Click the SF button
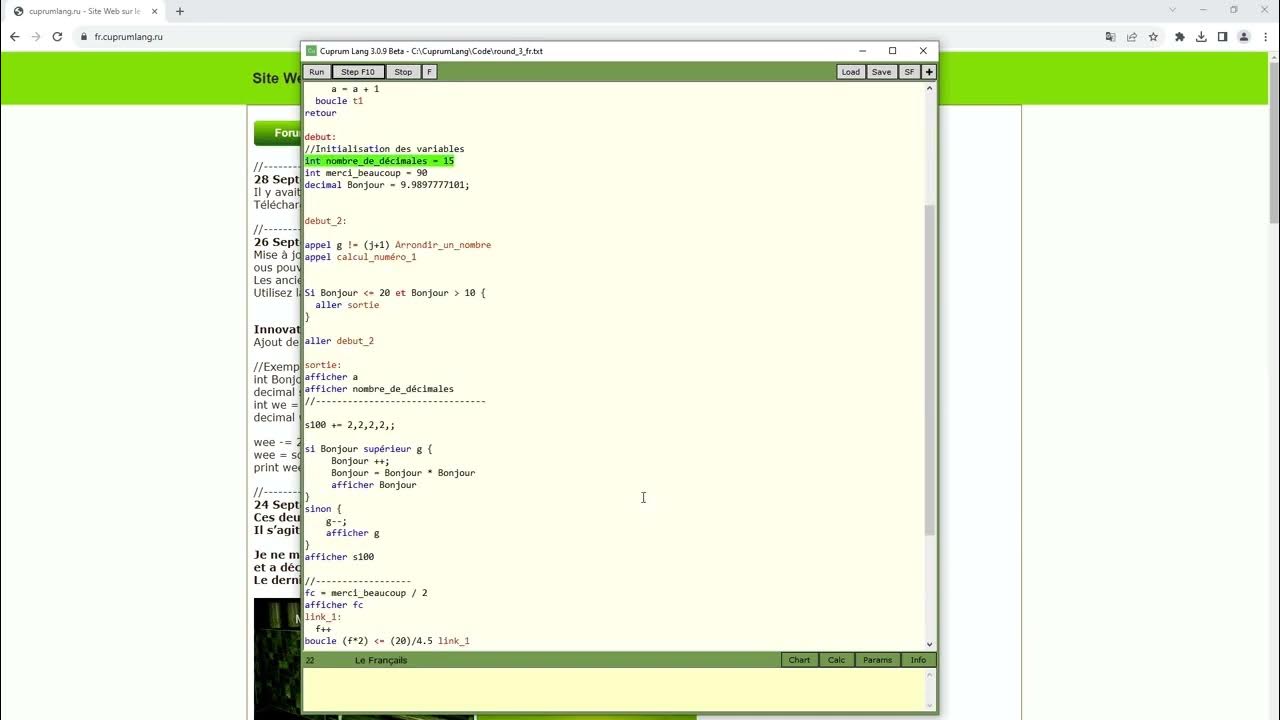The image size is (1280, 720). (909, 72)
